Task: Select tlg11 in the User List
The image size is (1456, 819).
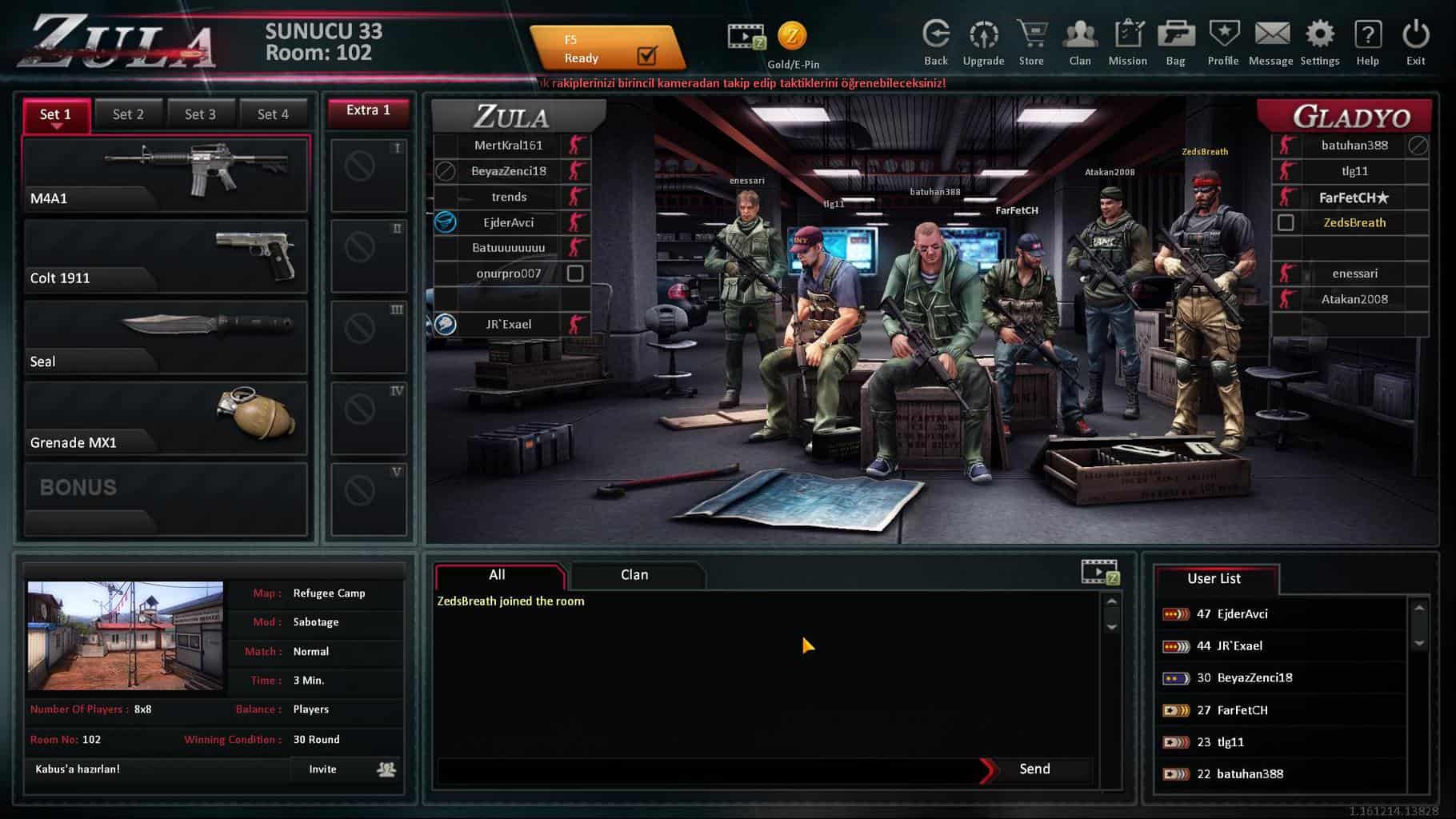Action: [1280, 742]
